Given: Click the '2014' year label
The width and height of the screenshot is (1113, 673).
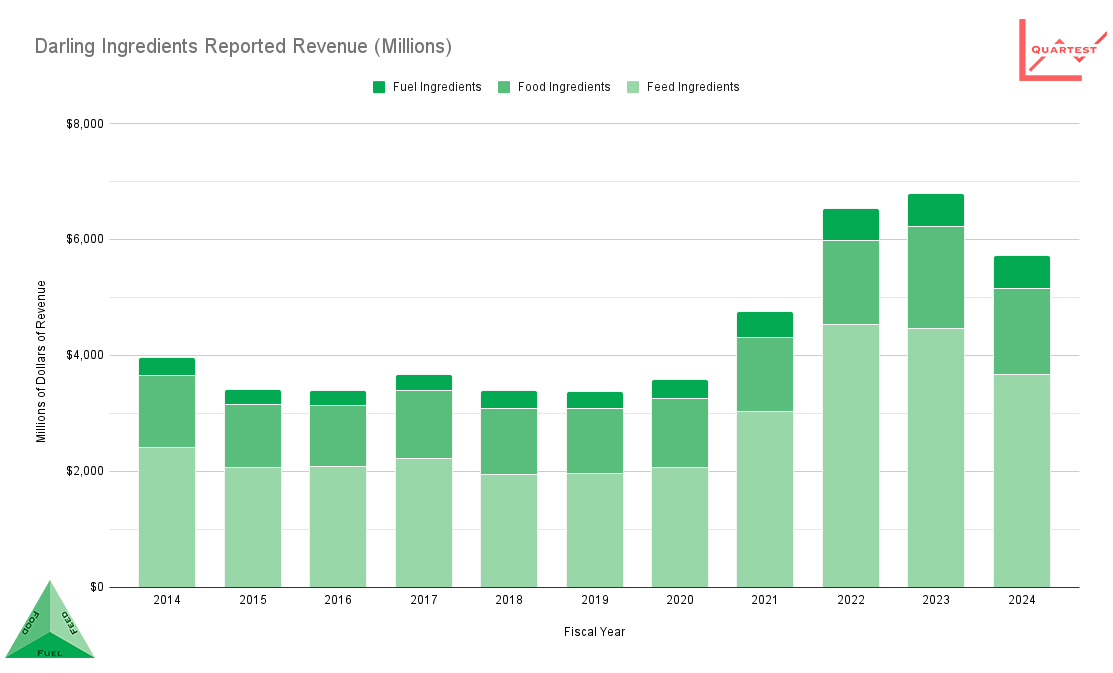Looking at the screenshot, I should click(167, 600).
